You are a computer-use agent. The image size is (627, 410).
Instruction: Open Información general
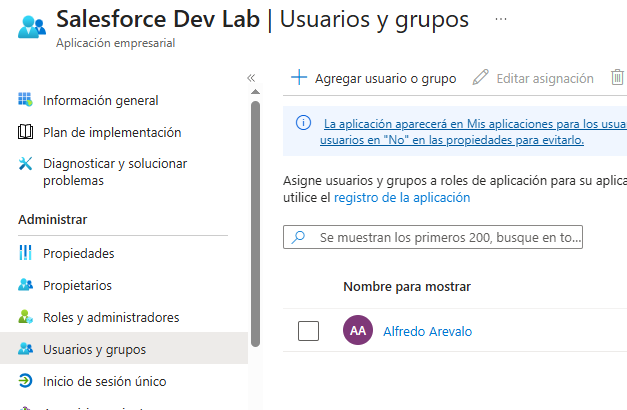click(100, 100)
